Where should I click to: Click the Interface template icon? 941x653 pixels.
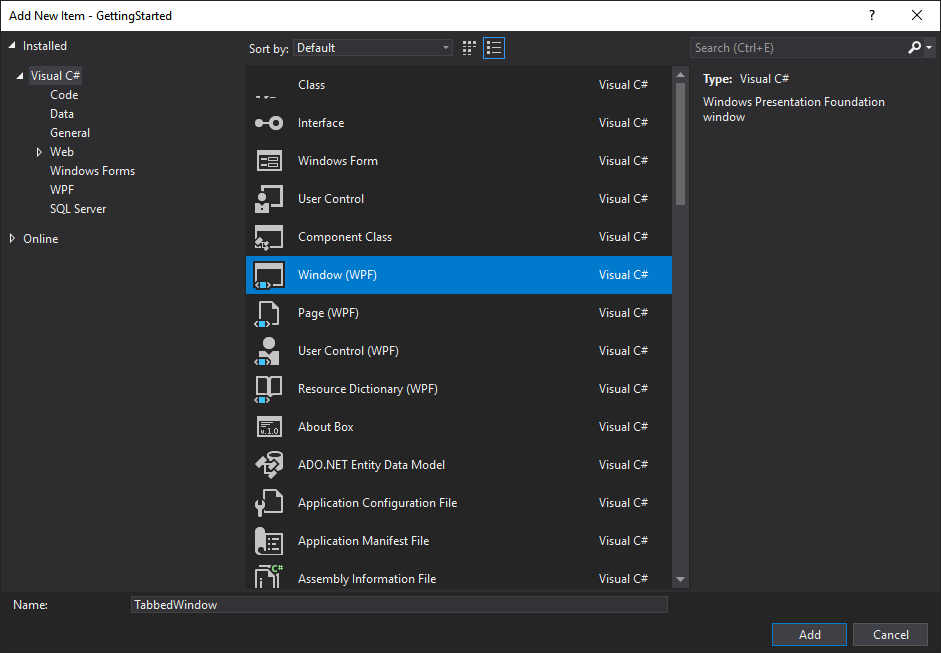tap(268, 123)
